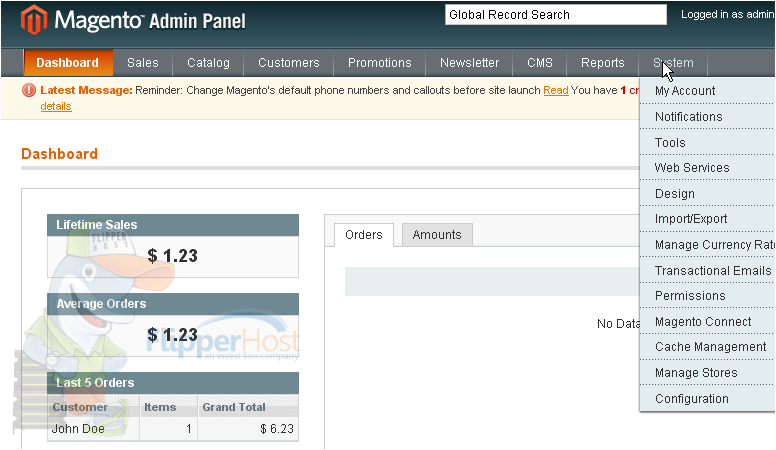Switch to the Orders tab

tap(364, 235)
